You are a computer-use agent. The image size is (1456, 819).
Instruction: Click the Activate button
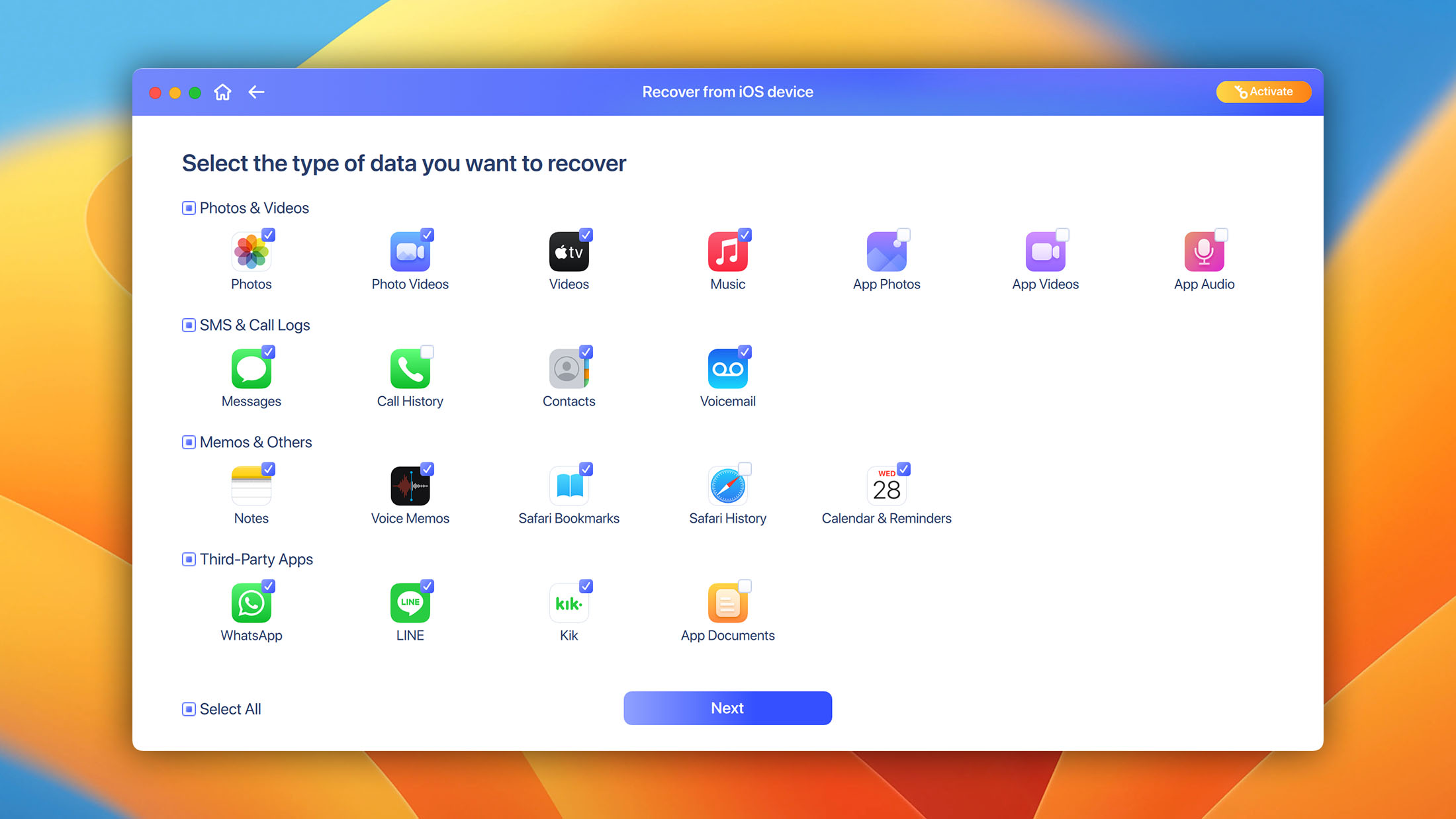click(x=1264, y=92)
